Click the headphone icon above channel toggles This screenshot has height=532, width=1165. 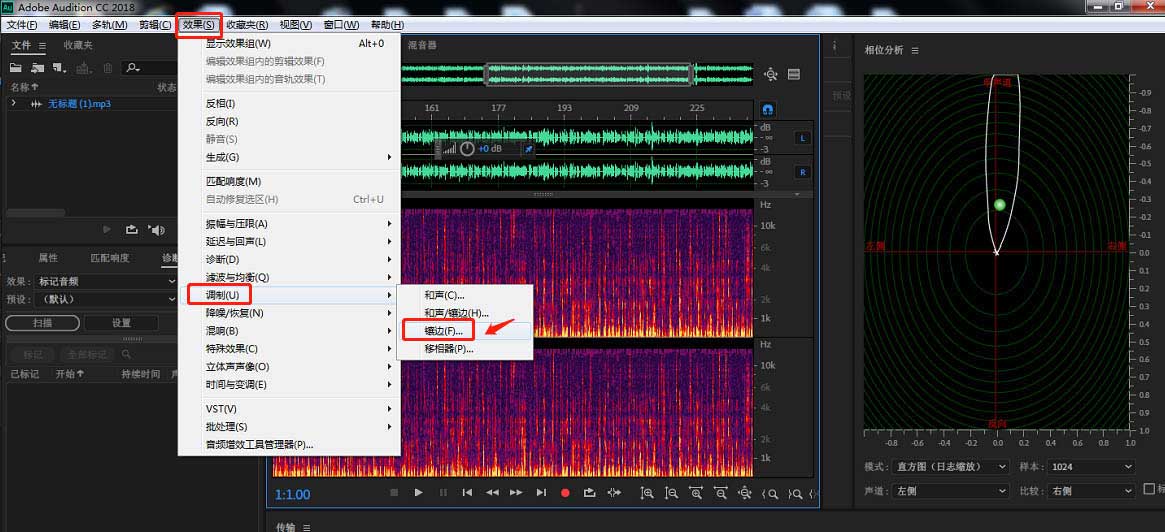point(768,109)
